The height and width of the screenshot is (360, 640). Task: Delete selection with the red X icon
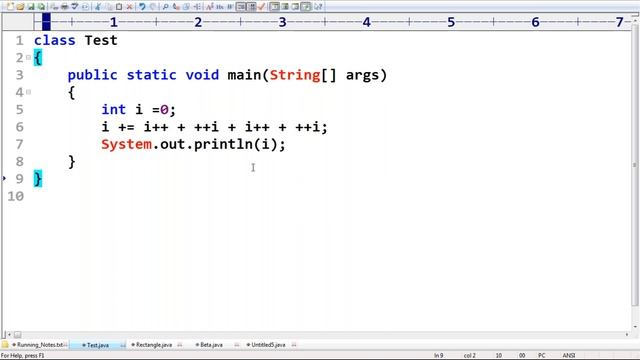coord(129,7)
